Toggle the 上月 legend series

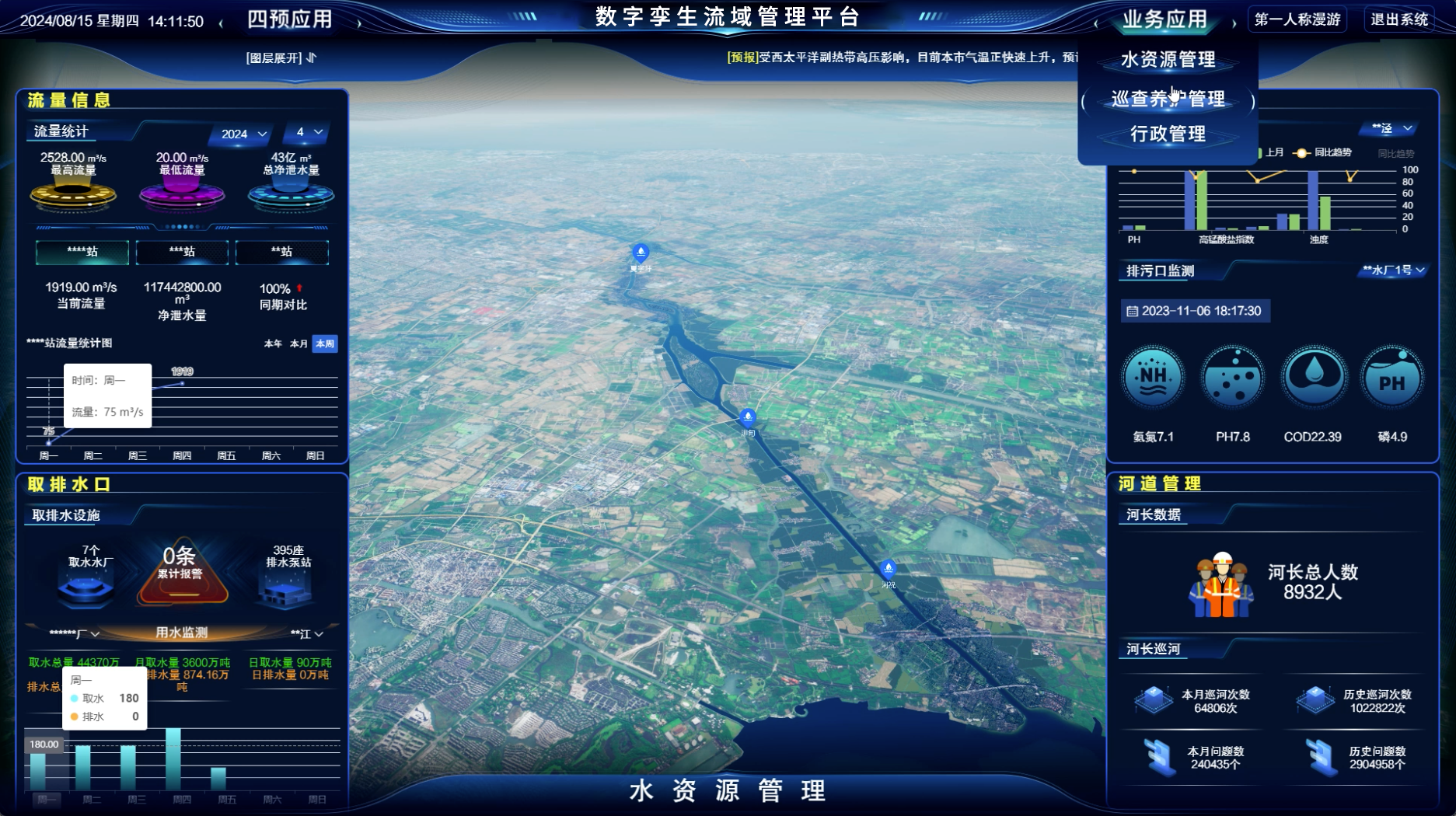point(1271,152)
